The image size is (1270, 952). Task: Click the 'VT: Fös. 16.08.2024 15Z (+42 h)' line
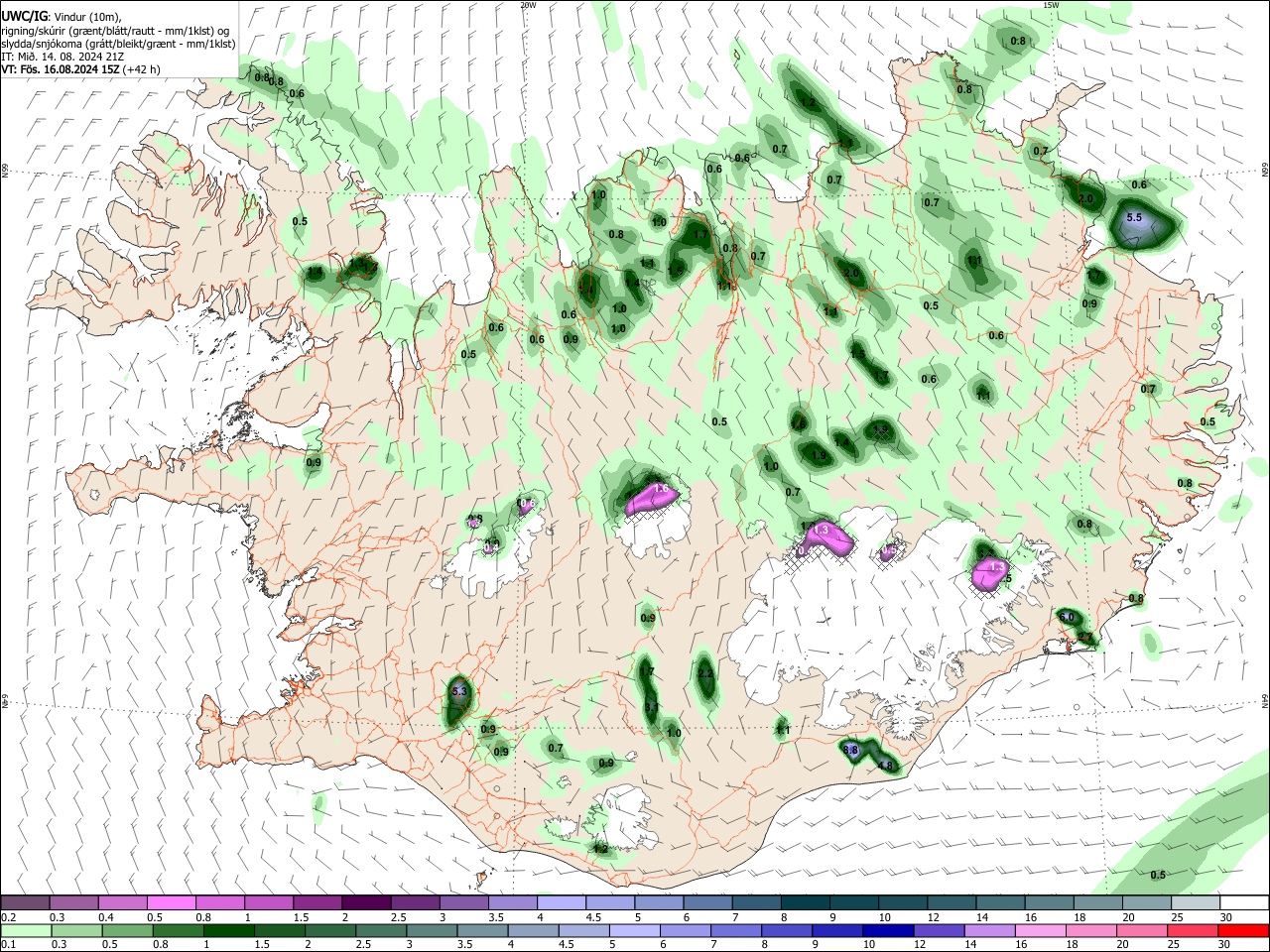[x=80, y=69]
